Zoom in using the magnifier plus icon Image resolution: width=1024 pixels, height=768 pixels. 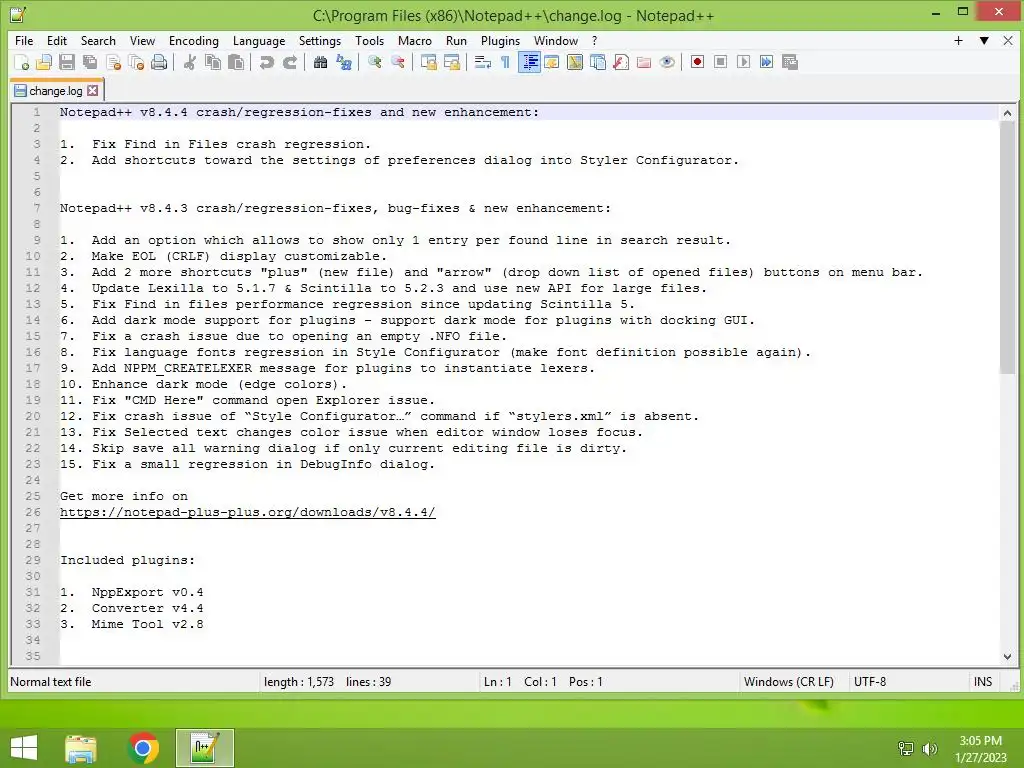[375, 62]
